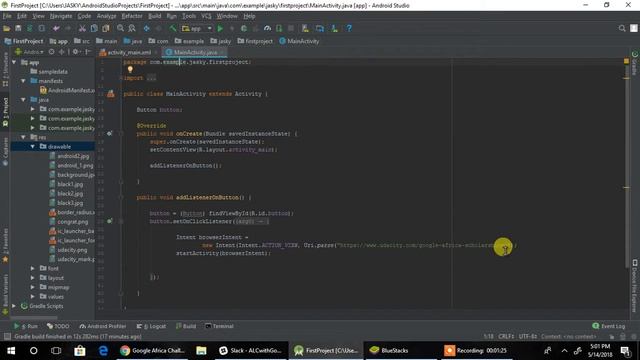Click the MainActivity breadcrumb in navigation bar
Image resolution: width=640 pixels, height=360 pixels.
tap(299, 41)
